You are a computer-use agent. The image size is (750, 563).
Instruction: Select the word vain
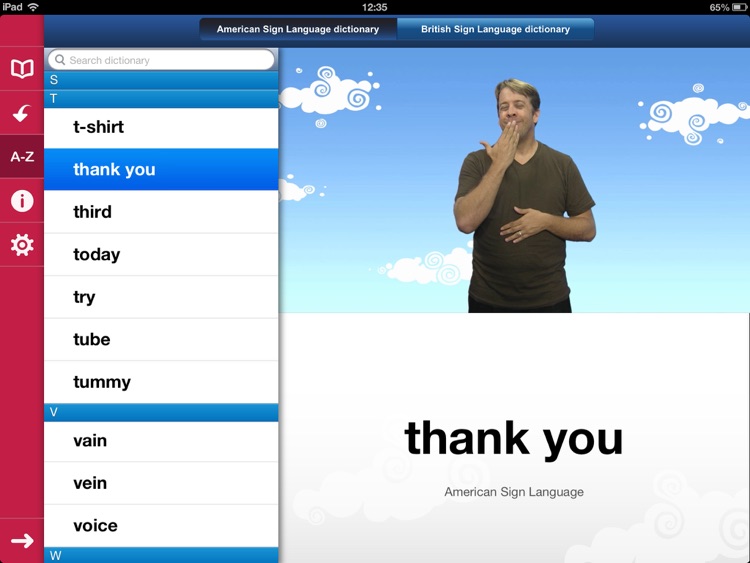[161, 441]
